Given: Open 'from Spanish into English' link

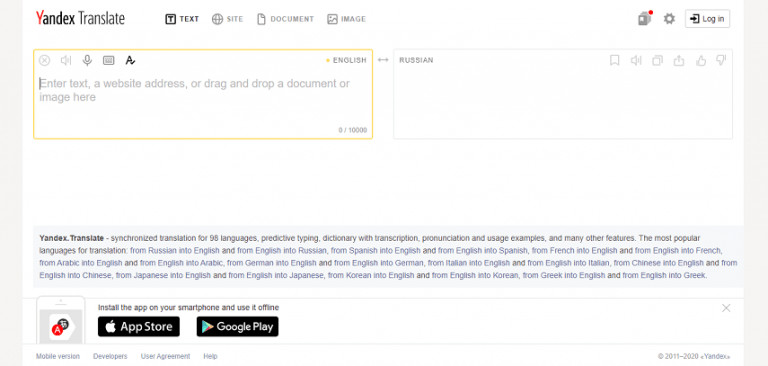Looking at the screenshot, I should coord(376,250).
